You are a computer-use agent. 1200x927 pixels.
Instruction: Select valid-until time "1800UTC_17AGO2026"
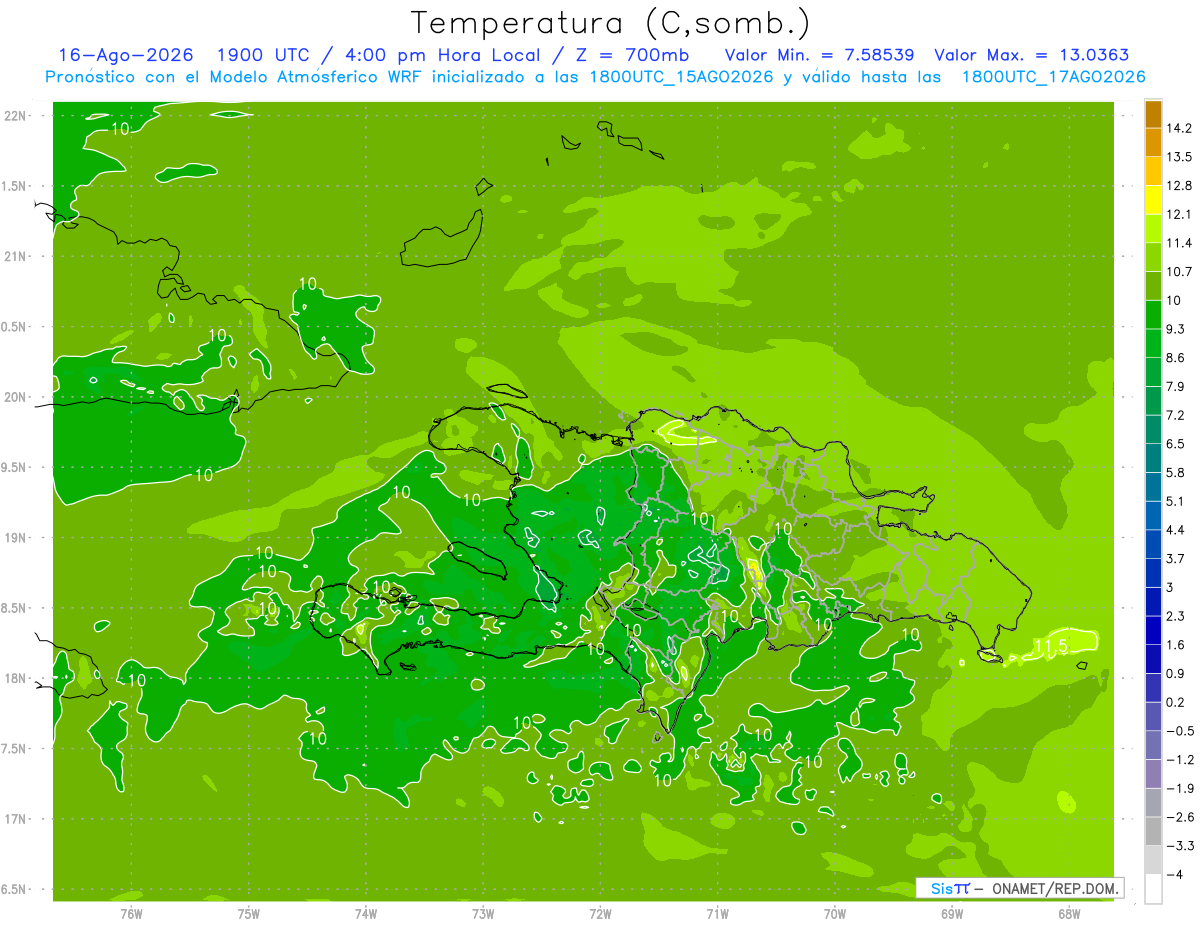click(x=1053, y=77)
